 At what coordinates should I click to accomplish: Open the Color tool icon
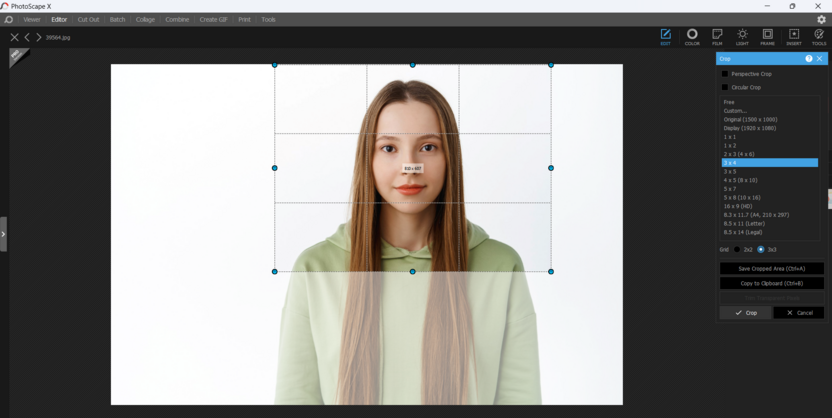tap(692, 37)
